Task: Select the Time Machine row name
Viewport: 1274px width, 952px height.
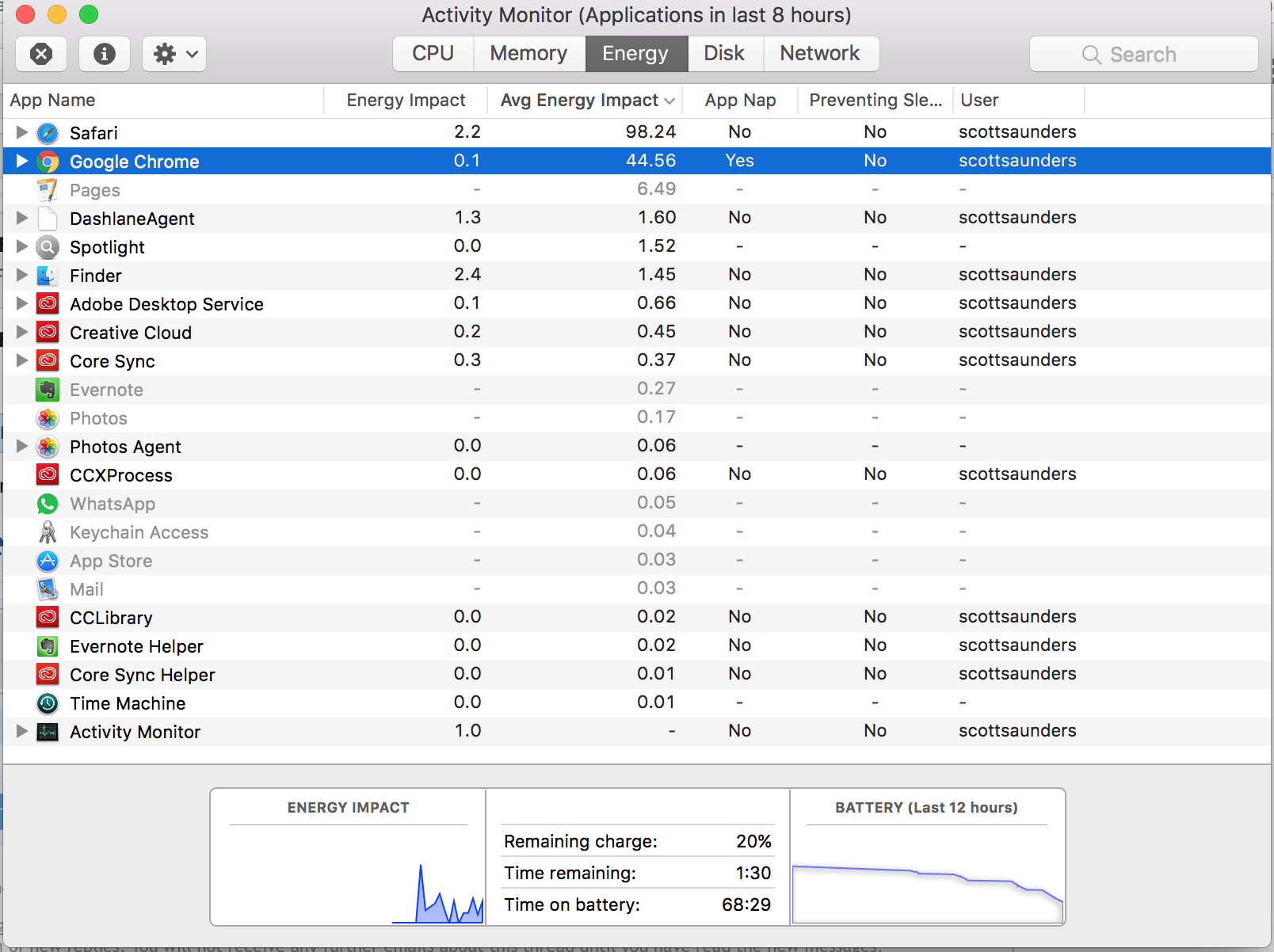Action: pos(128,703)
